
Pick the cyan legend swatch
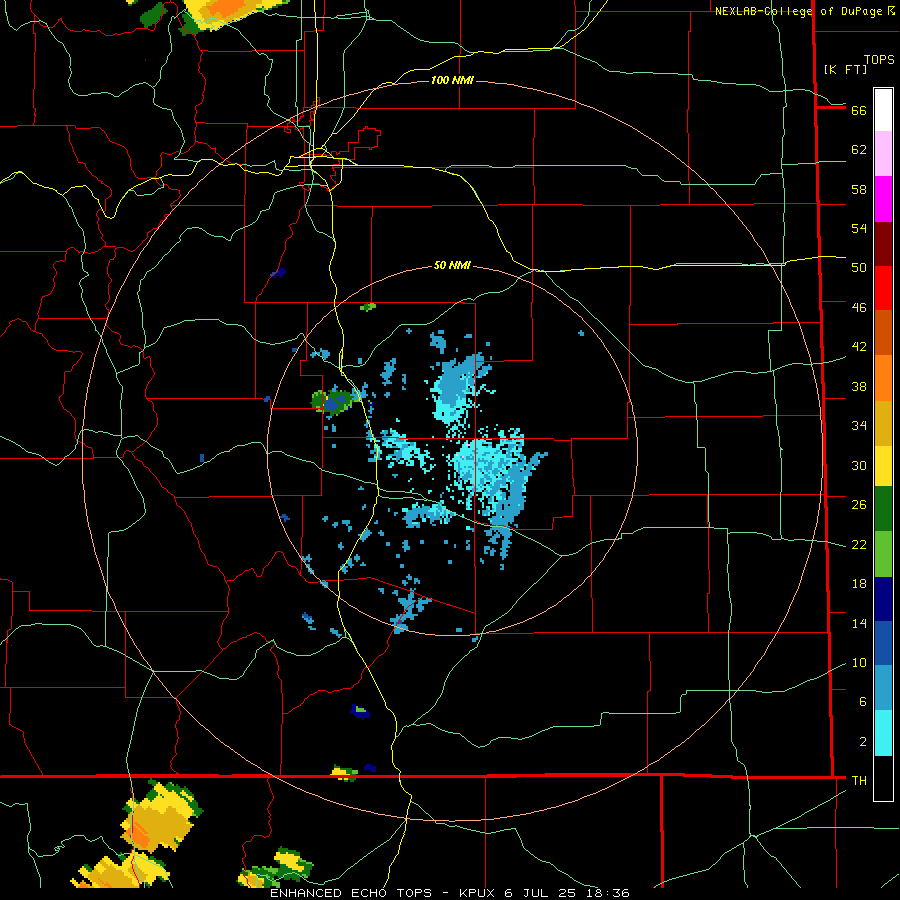click(883, 733)
